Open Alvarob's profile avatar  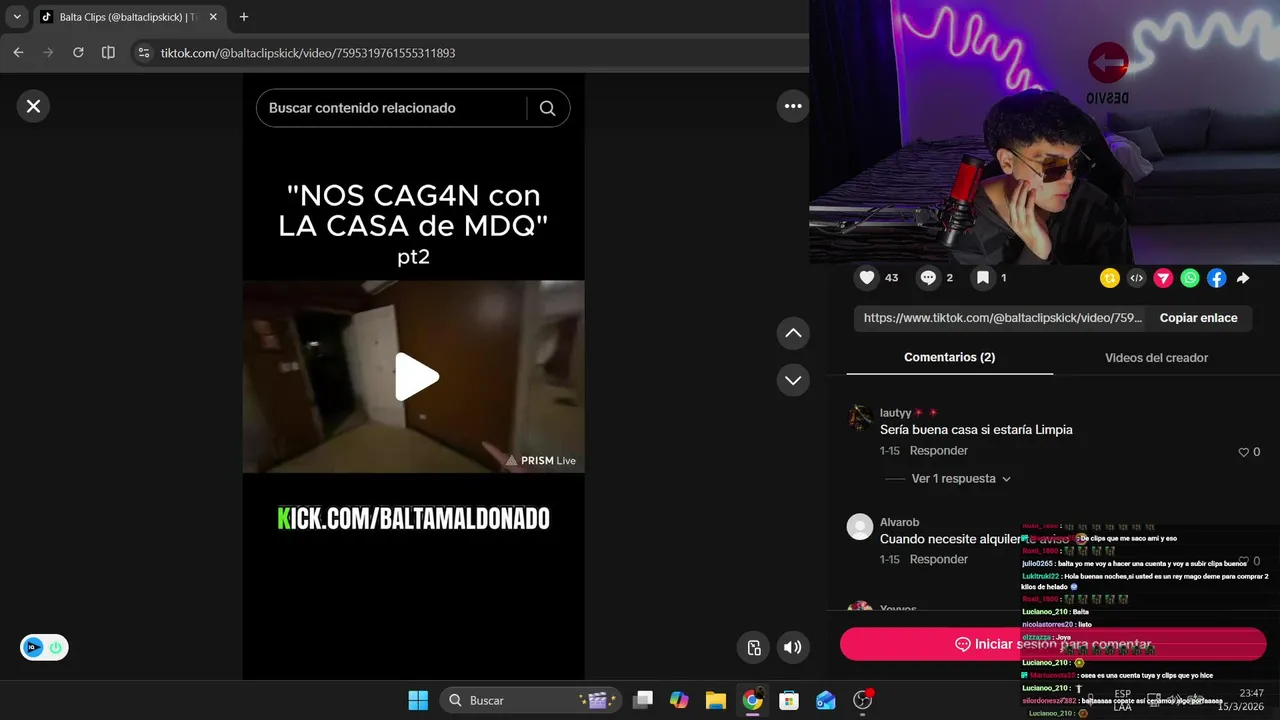coord(860,527)
